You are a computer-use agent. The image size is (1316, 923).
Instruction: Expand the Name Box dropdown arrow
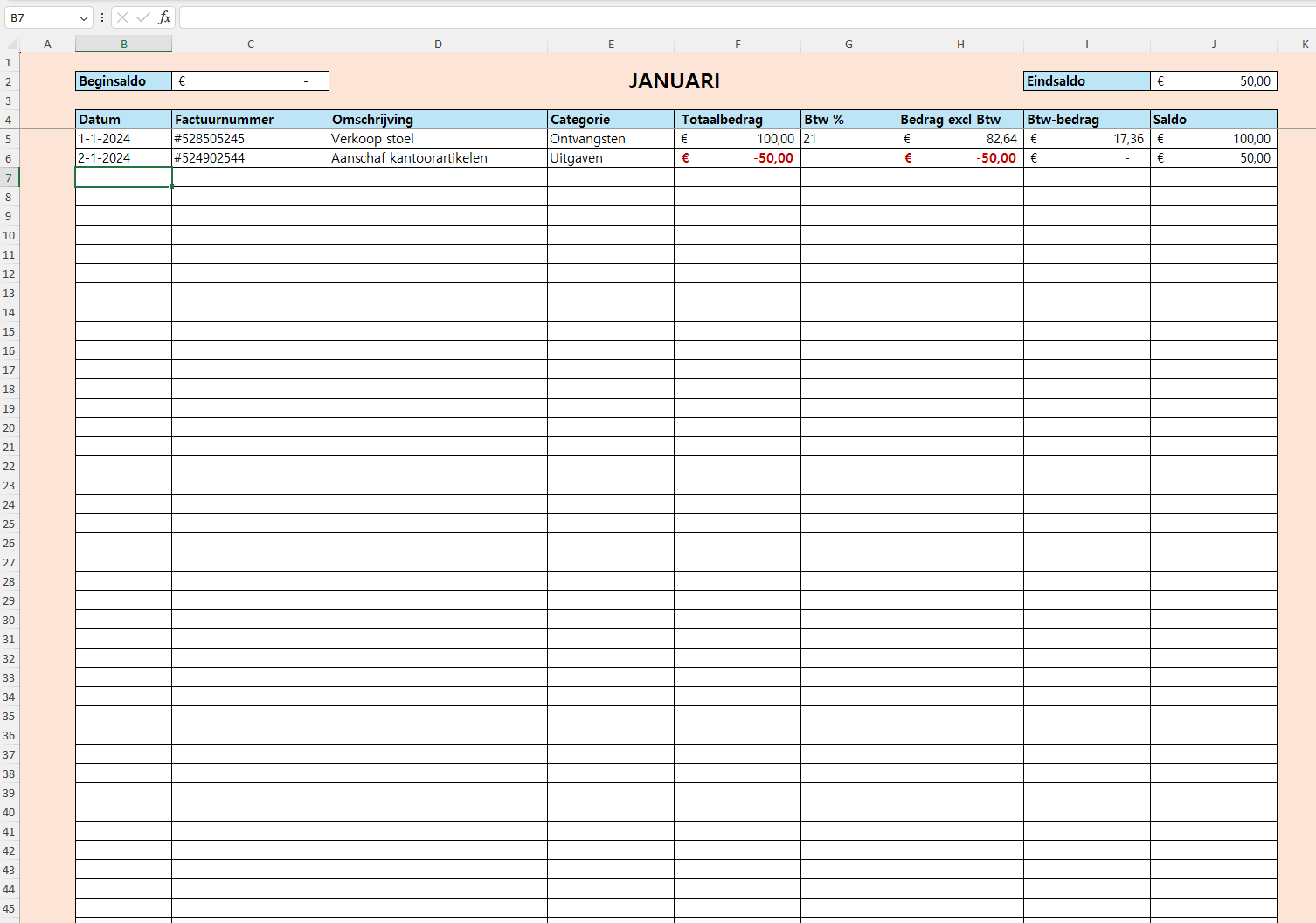(84, 17)
